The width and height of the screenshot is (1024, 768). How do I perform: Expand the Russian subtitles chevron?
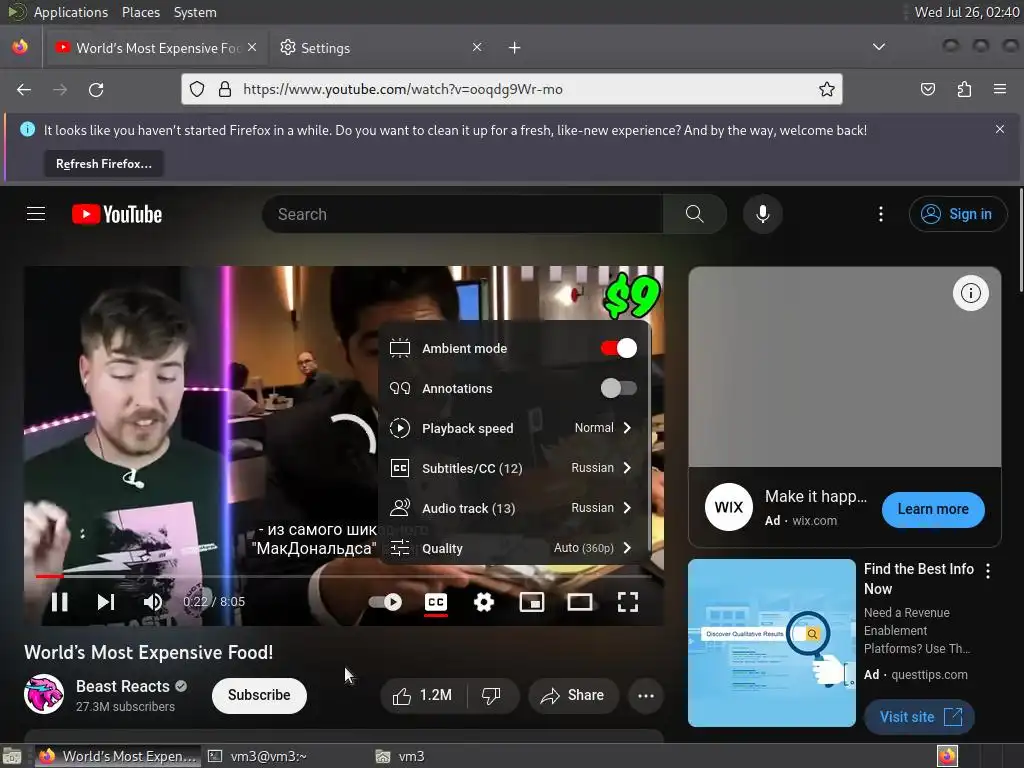click(627, 468)
